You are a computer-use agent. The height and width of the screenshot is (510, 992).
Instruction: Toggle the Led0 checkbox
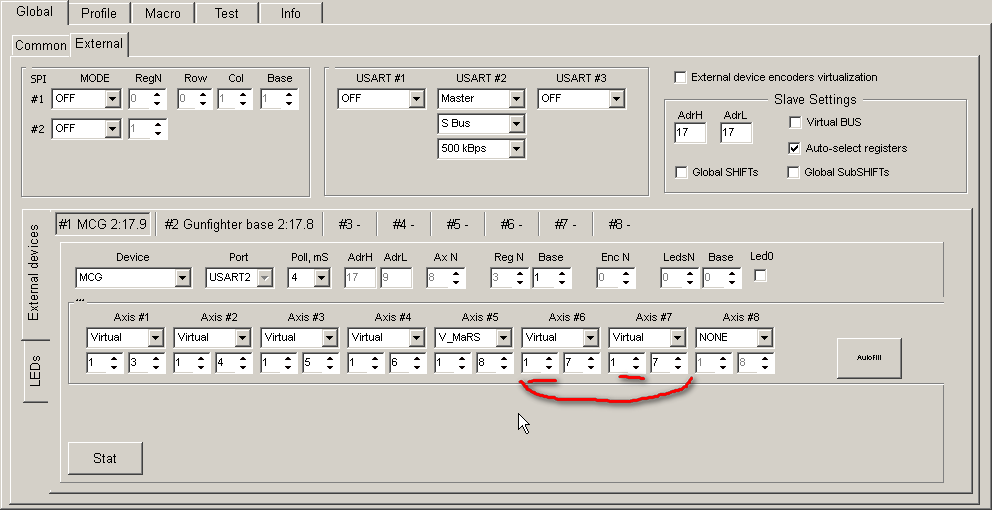tap(760, 275)
